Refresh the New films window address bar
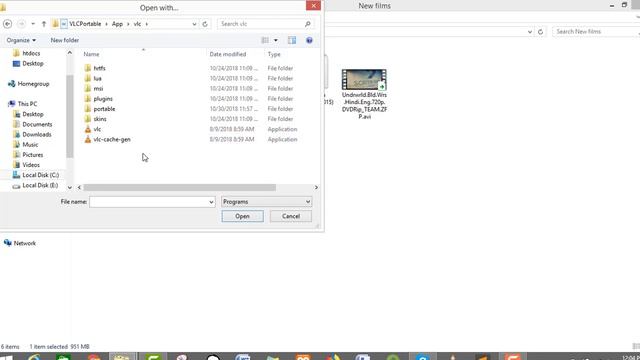This screenshot has height=360, width=640. (x=540, y=31)
